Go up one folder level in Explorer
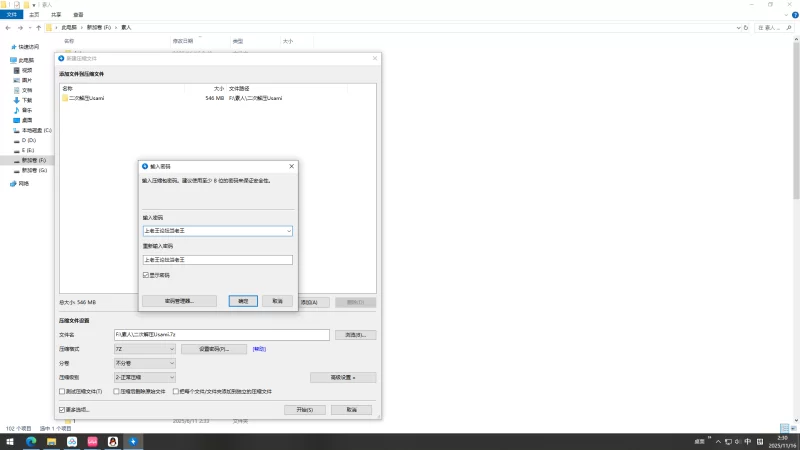This screenshot has height=450, width=800. point(39,28)
